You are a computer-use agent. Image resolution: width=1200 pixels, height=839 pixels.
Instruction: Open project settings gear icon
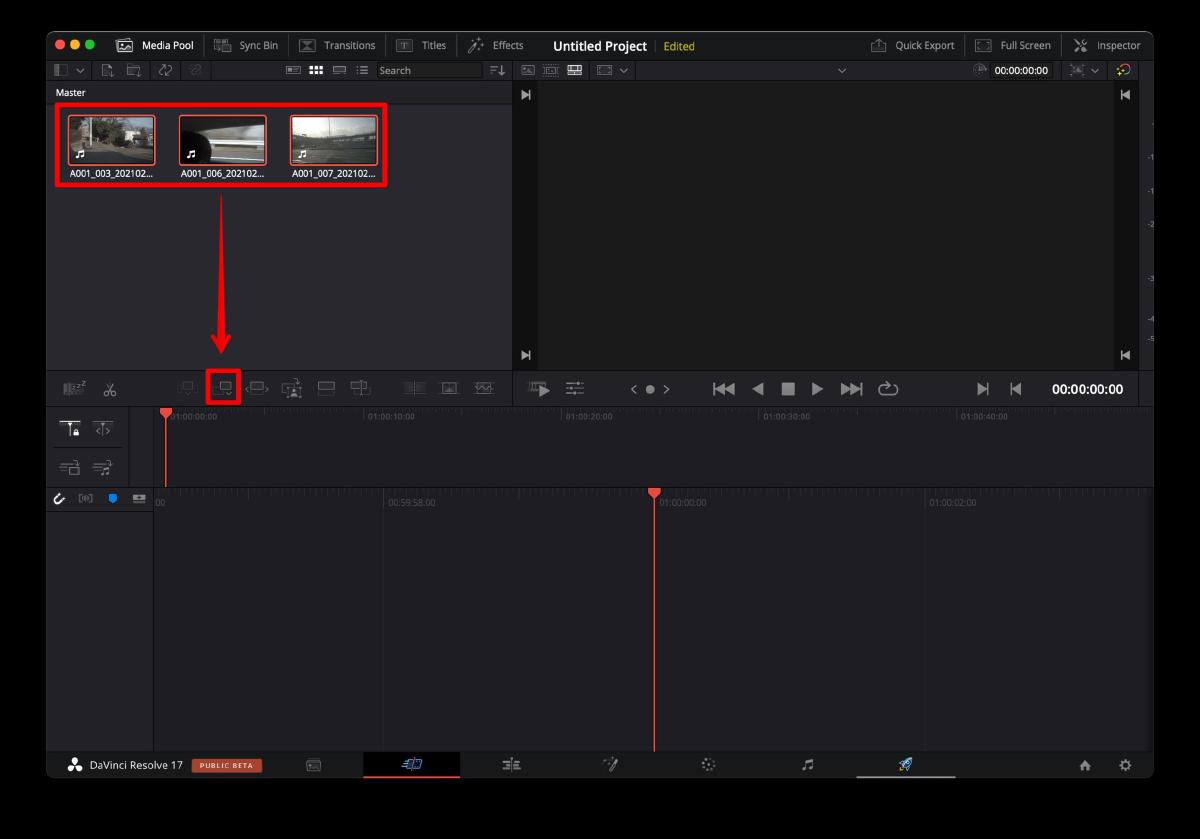(x=1125, y=765)
